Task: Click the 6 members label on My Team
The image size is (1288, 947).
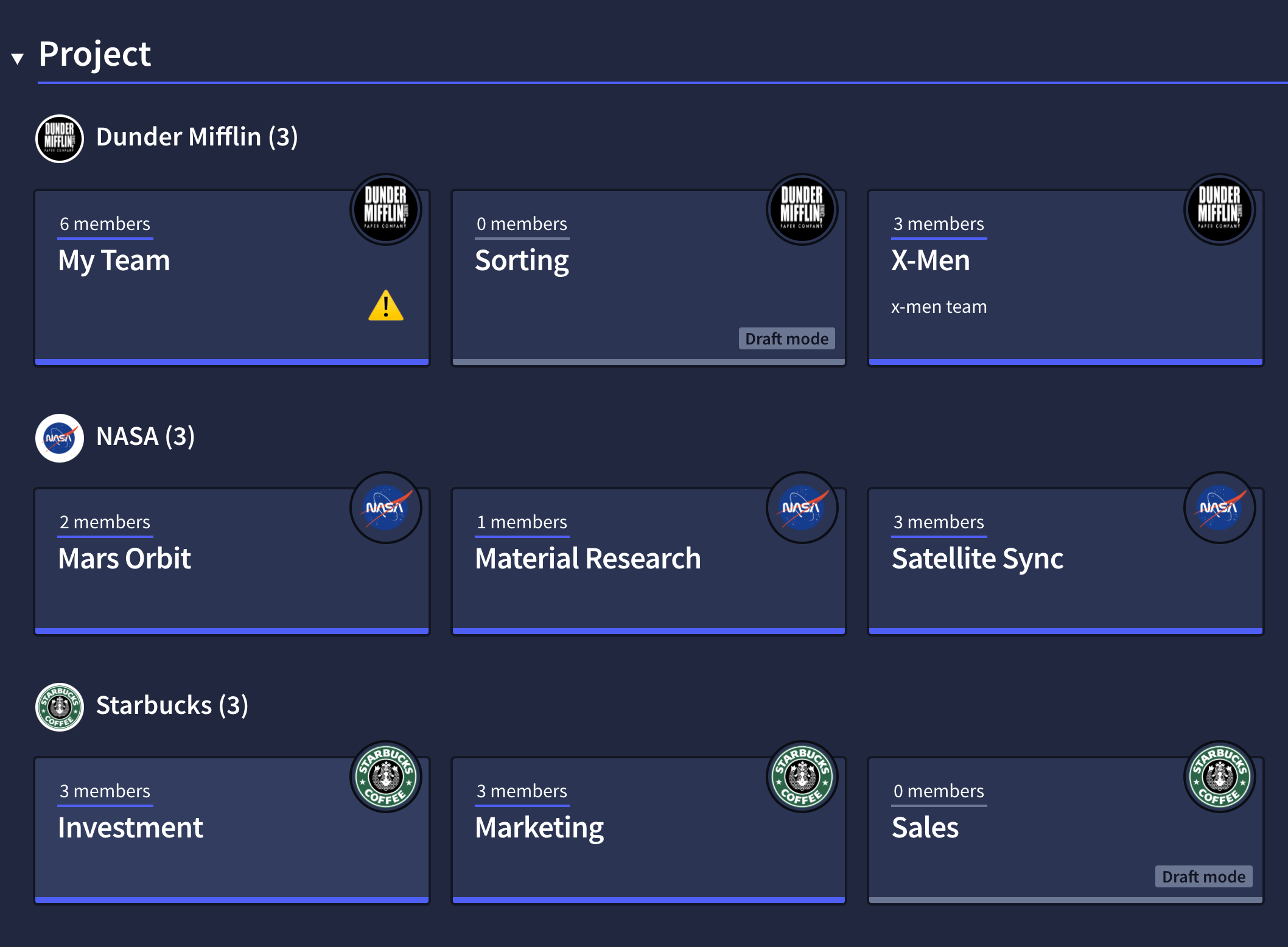Action: click(105, 224)
